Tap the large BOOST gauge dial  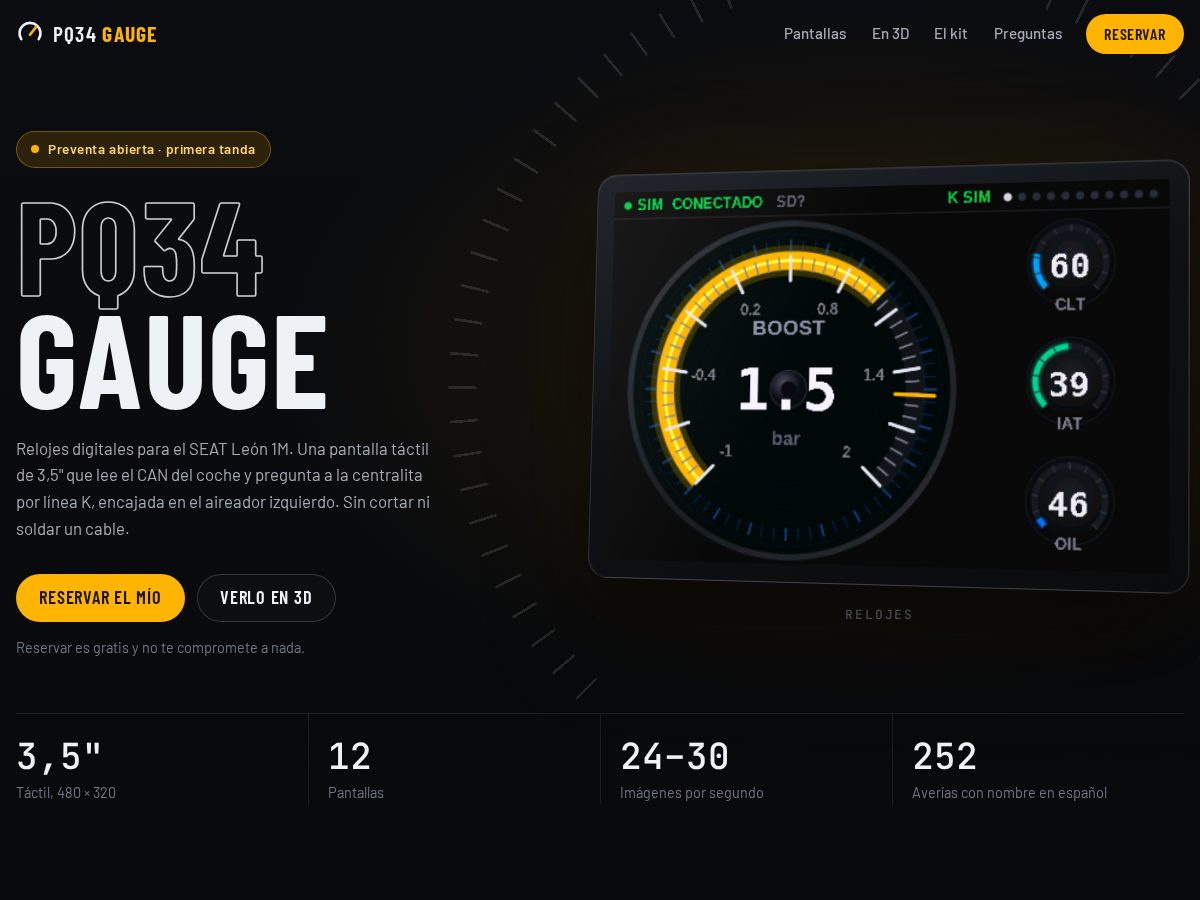point(791,389)
